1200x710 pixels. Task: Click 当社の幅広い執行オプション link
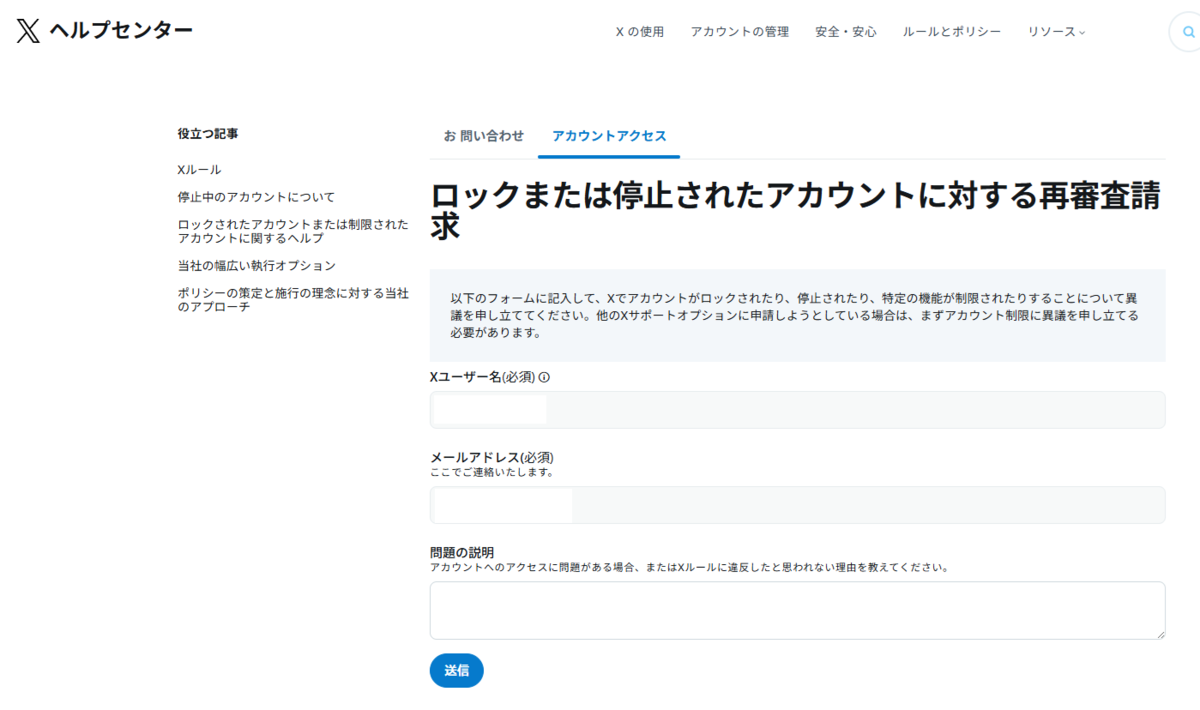pos(255,265)
